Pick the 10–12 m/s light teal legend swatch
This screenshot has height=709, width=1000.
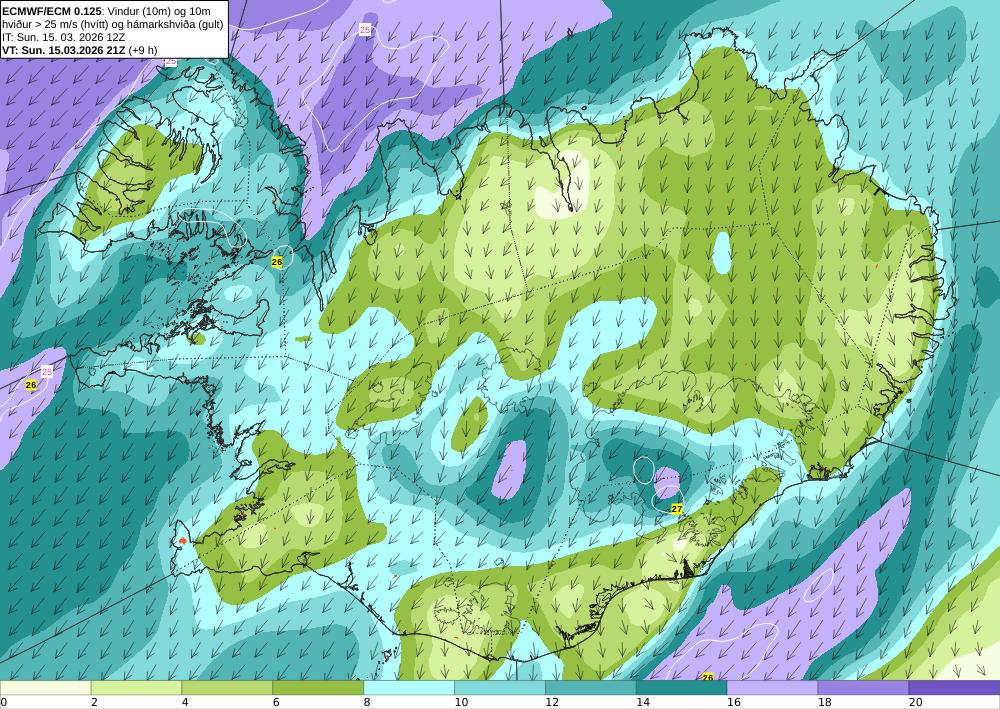coord(500,688)
